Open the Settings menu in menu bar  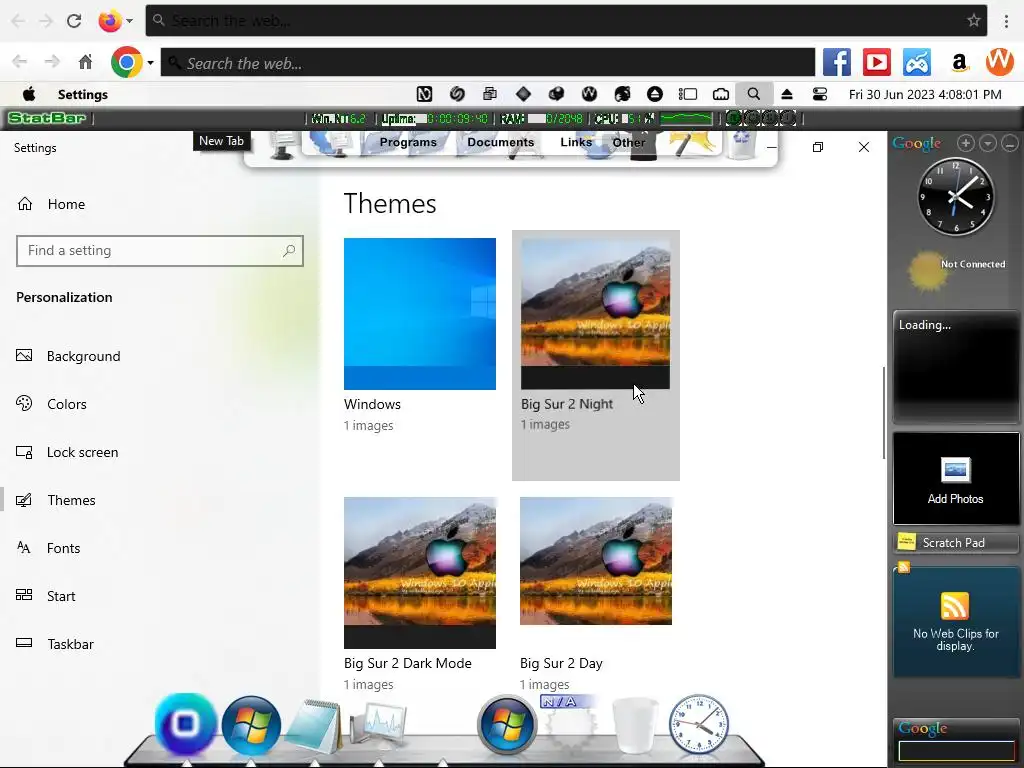[83, 94]
